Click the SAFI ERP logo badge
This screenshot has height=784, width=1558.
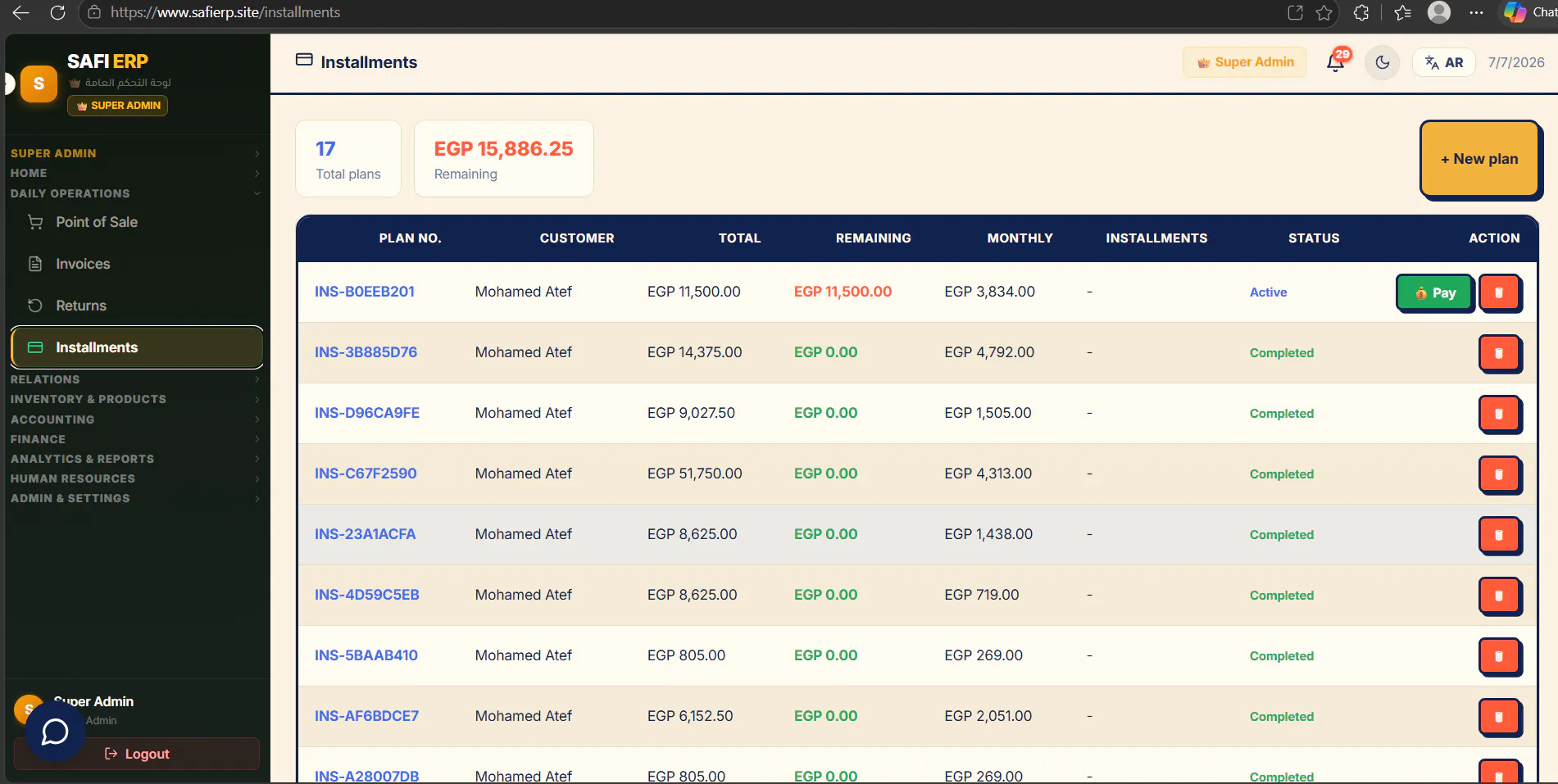point(39,84)
